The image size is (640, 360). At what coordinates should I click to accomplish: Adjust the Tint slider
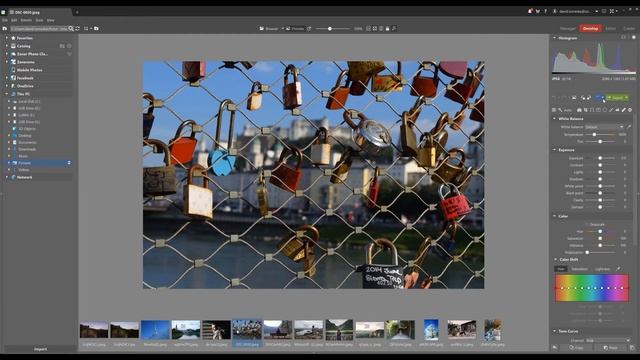click(600, 142)
